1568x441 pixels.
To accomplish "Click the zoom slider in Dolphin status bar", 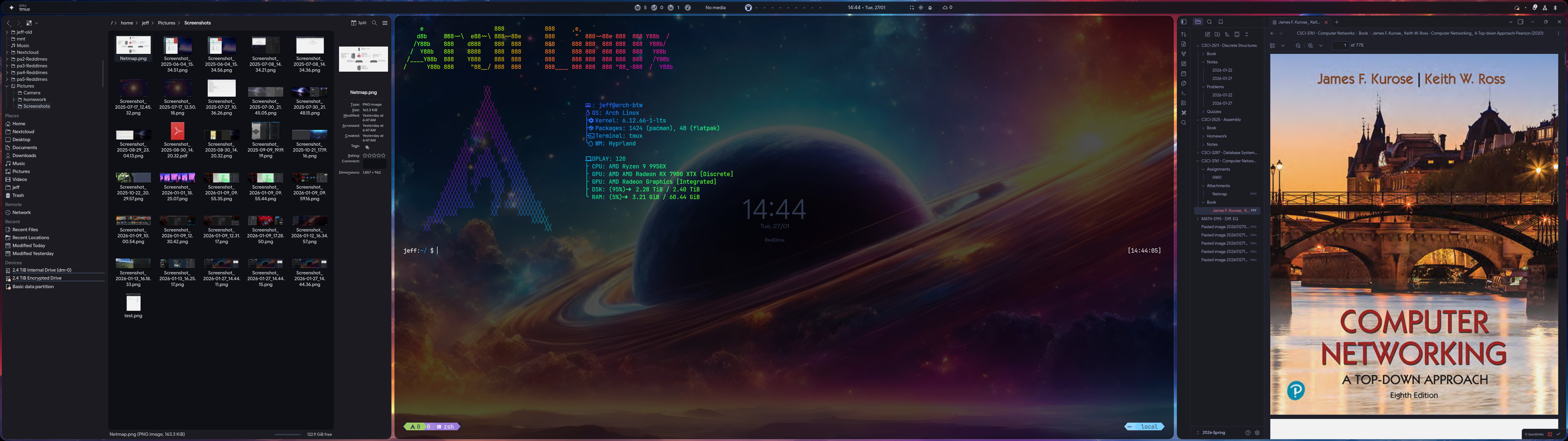I will pyautogui.click(x=288, y=434).
